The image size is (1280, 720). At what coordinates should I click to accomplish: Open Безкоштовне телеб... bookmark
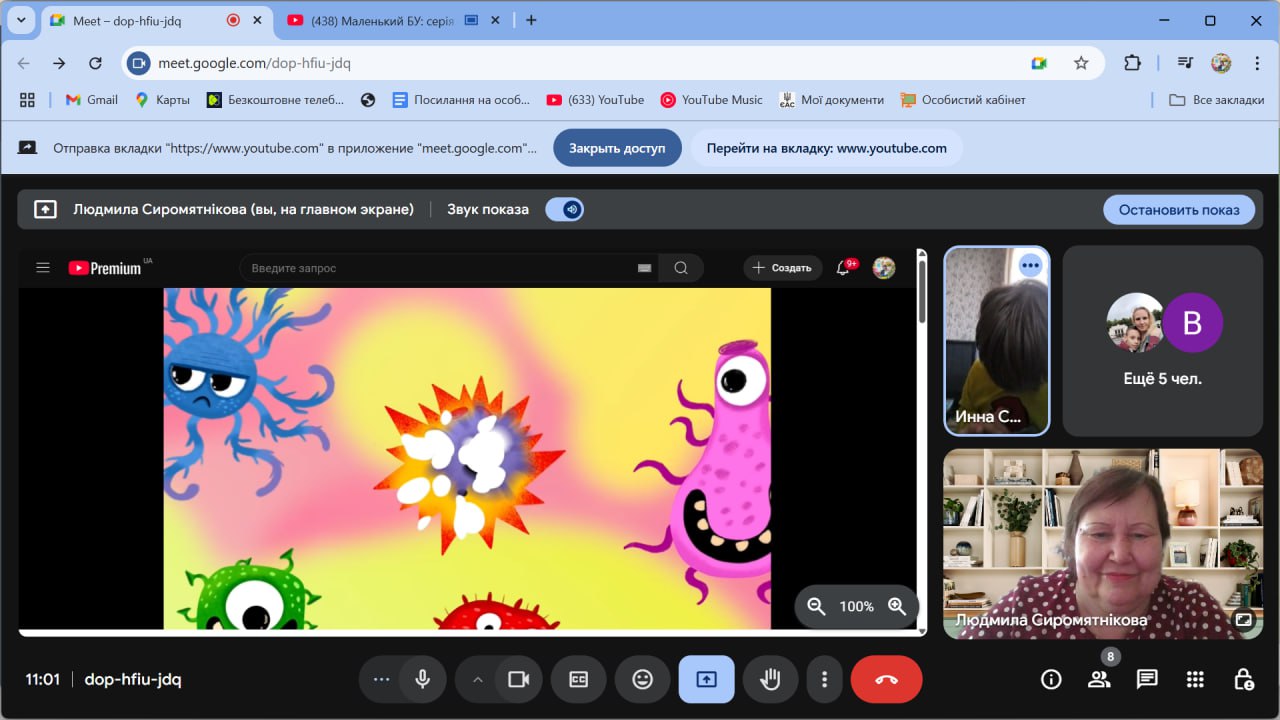click(275, 100)
